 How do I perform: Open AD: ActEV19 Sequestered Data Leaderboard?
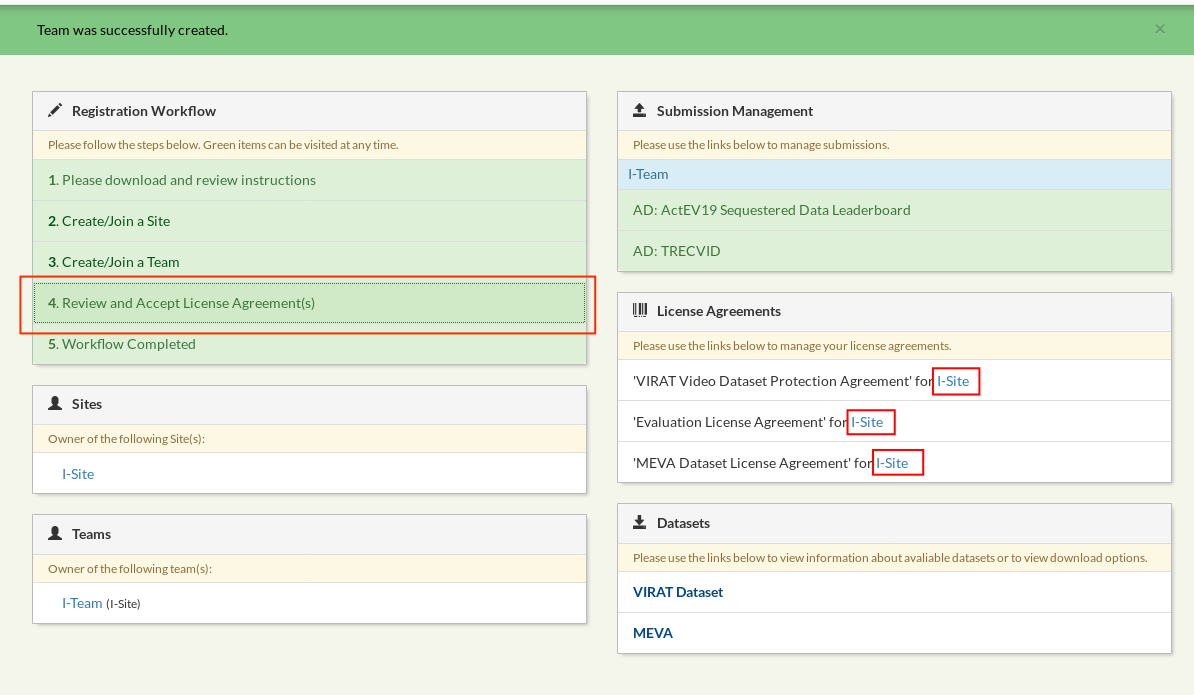(770, 210)
